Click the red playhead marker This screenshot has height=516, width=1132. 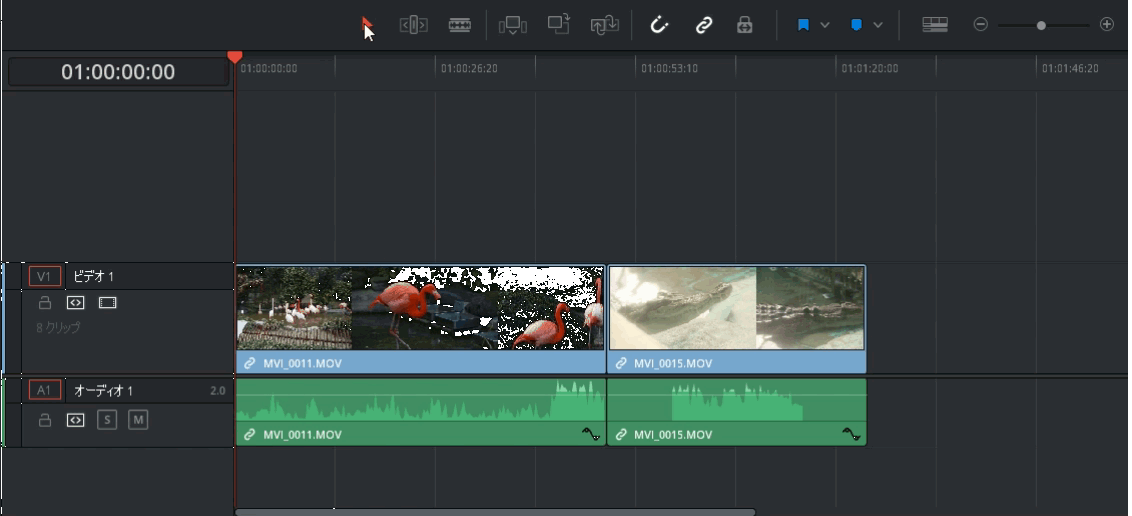pos(235,56)
